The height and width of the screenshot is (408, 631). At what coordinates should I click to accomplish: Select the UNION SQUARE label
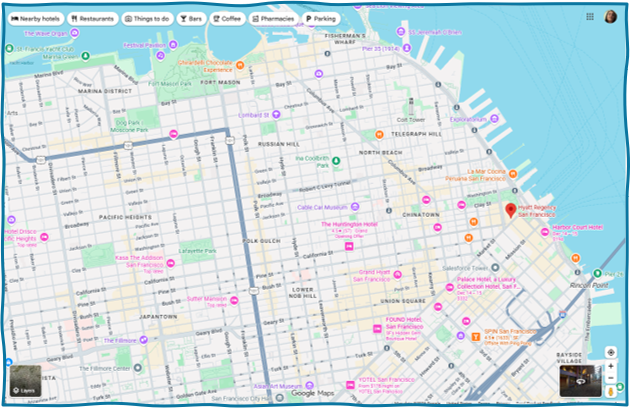(x=403, y=301)
